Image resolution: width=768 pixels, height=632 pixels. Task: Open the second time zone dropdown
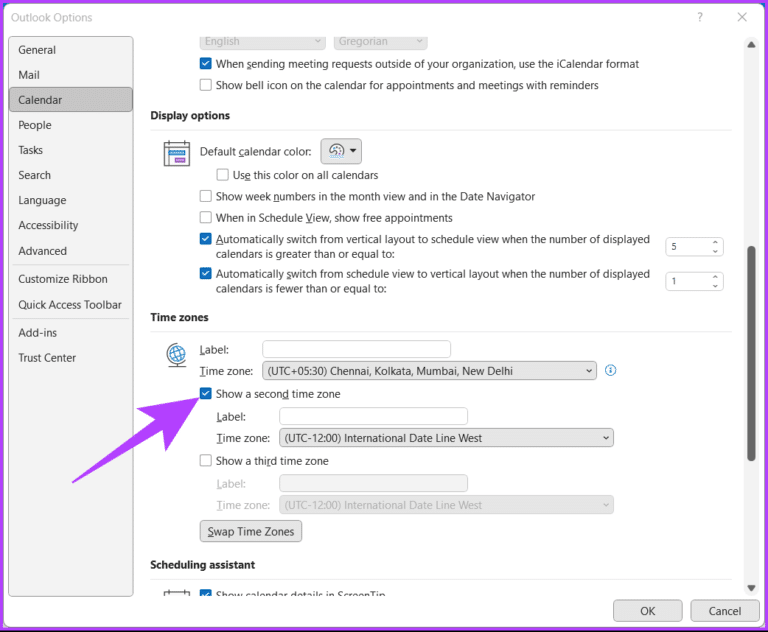[446, 438]
